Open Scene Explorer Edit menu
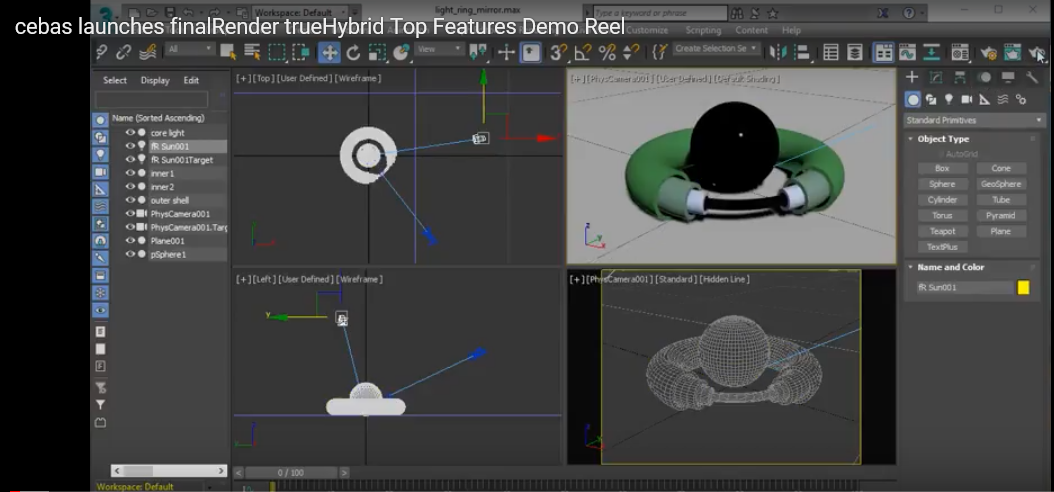Screen dimensions: 1054x492 coord(192,80)
